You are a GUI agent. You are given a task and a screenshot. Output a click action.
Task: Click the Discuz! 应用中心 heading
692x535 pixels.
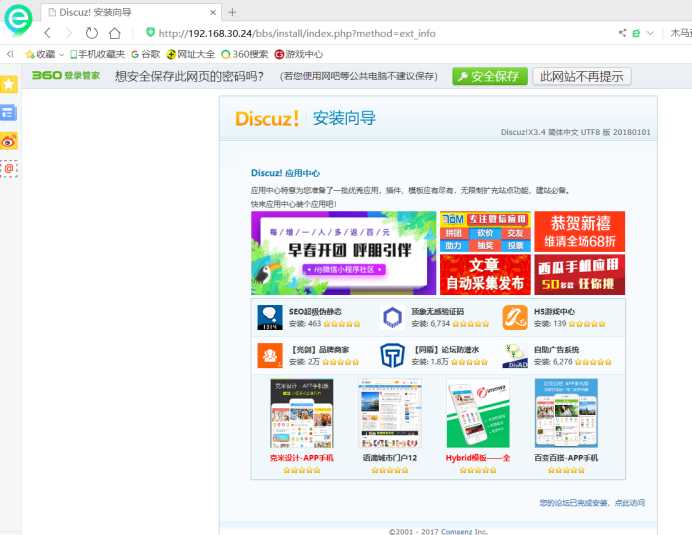(x=286, y=173)
